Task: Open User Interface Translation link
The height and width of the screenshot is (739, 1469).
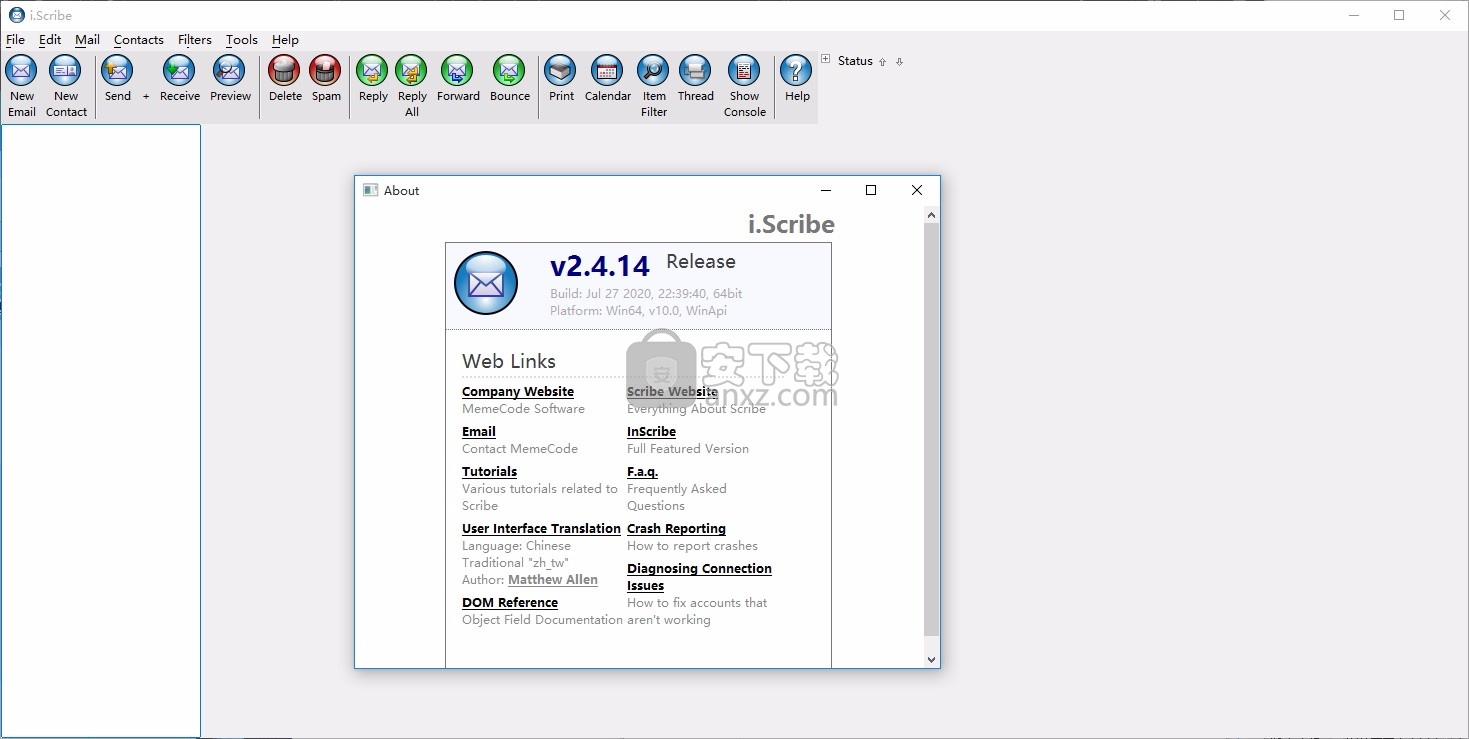Action: pyautogui.click(x=541, y=529)
